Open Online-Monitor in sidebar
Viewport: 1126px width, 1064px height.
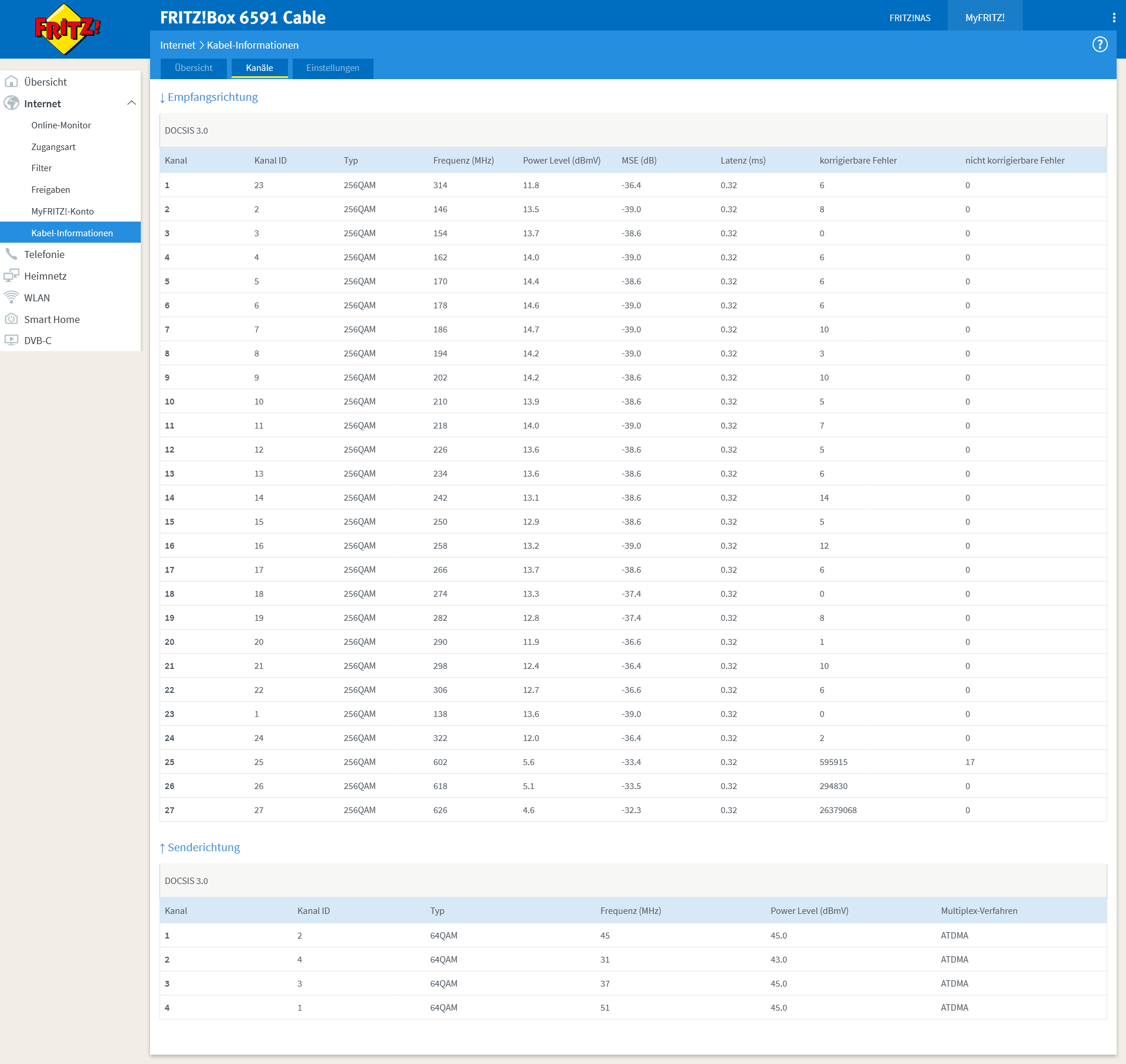[x=61, y=125]
